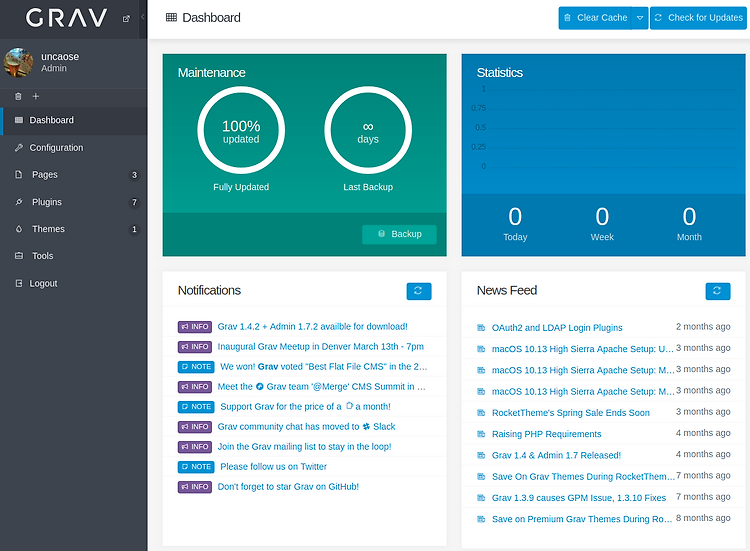
Task: Click the Month statistics count
Action: click(x=689, y=217)
